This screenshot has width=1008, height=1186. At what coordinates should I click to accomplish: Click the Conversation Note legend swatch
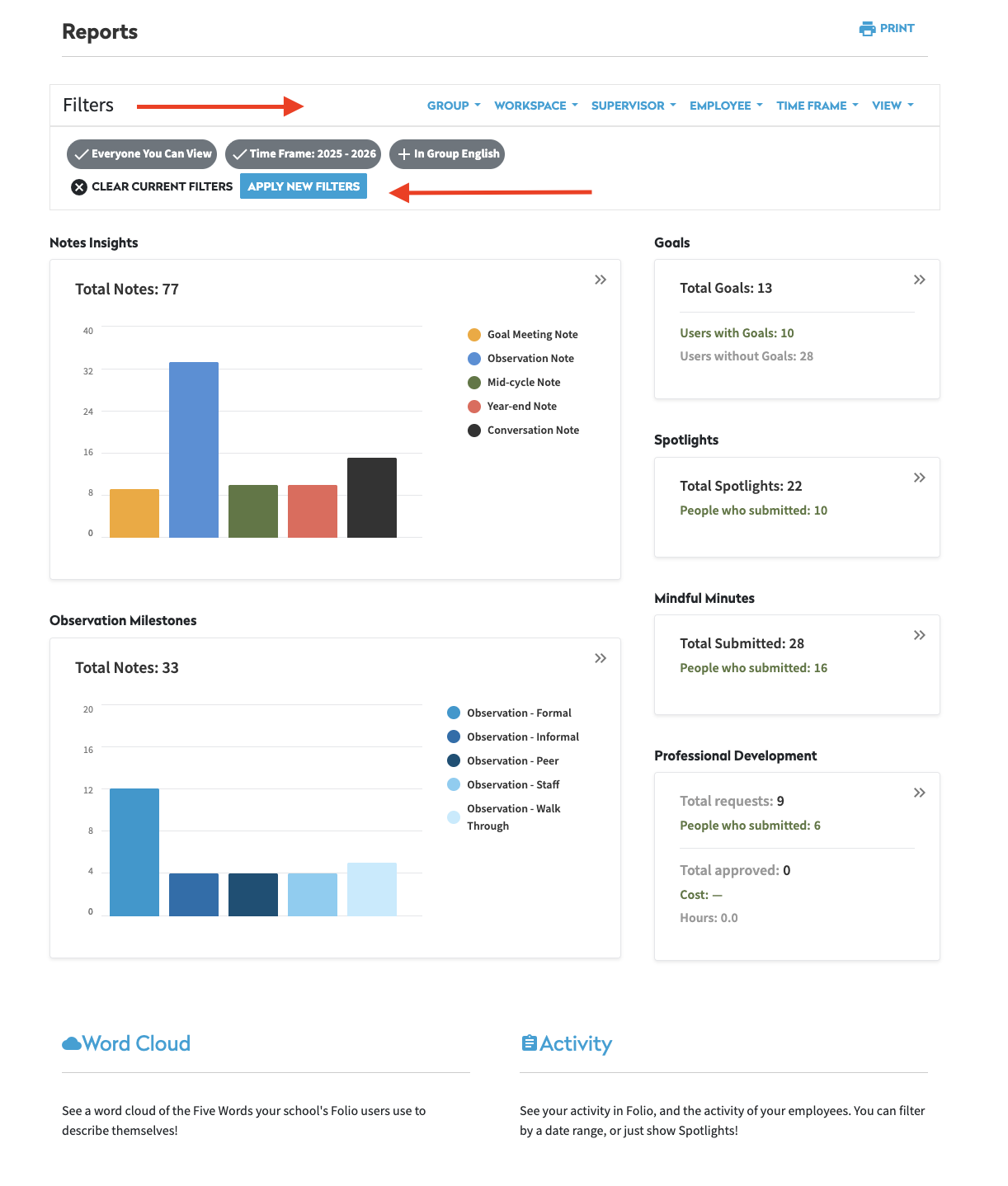coord(474,431)
